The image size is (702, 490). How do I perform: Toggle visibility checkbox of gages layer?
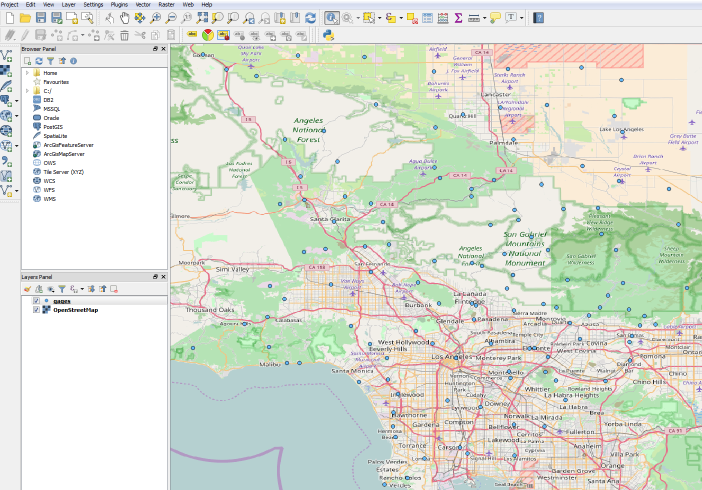36,301
